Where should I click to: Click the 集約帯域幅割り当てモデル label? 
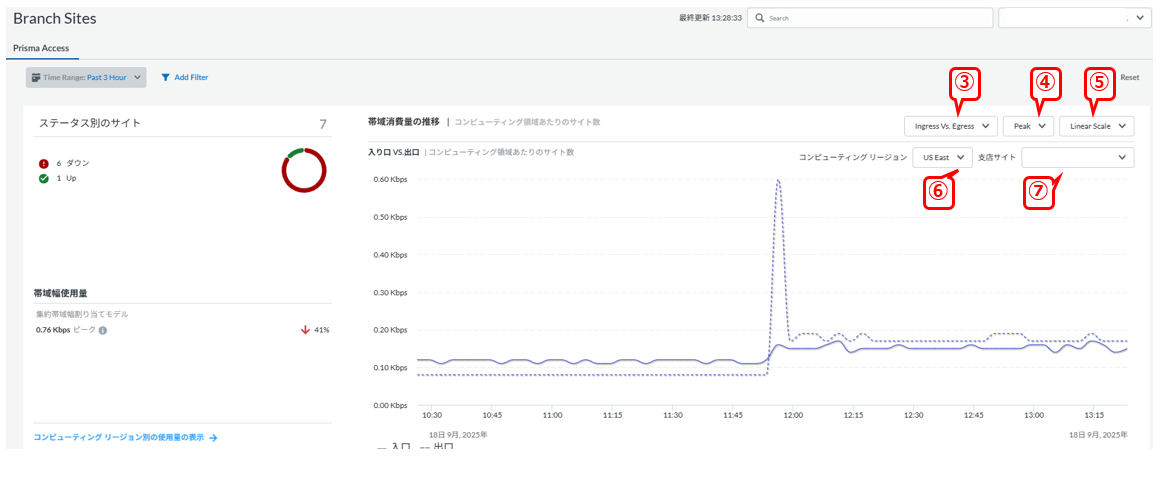tap(82, 314)
